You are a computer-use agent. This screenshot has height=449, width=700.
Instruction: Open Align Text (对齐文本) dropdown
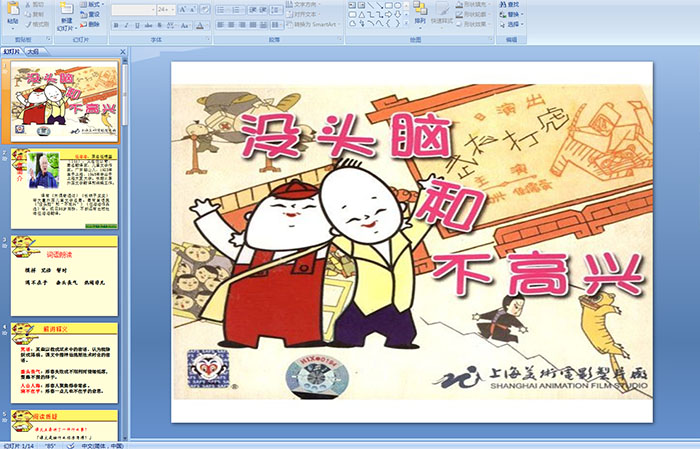pyautogui.click(x=303, y=14)
